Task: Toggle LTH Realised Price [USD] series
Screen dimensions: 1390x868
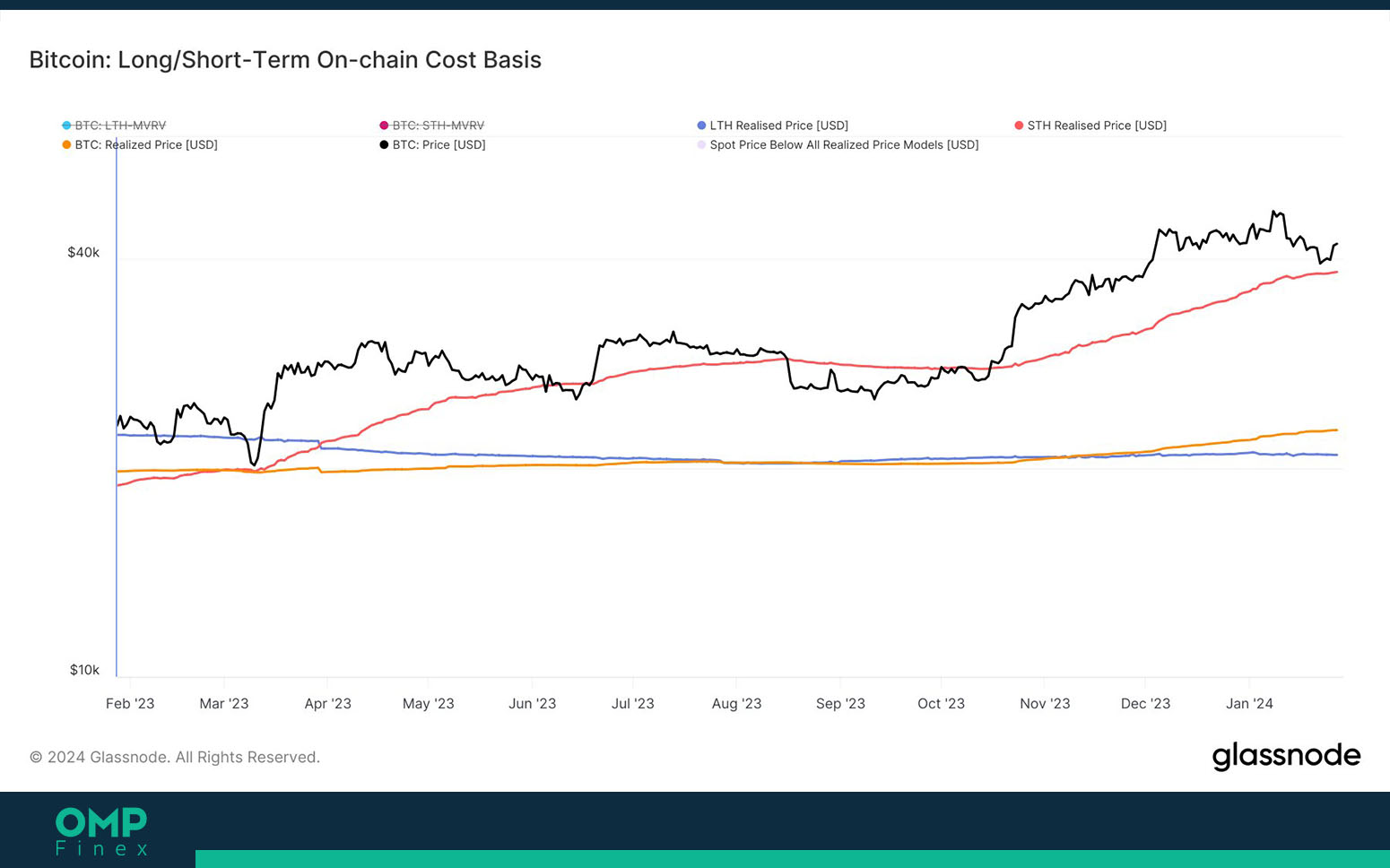Action: click(772, 126)
